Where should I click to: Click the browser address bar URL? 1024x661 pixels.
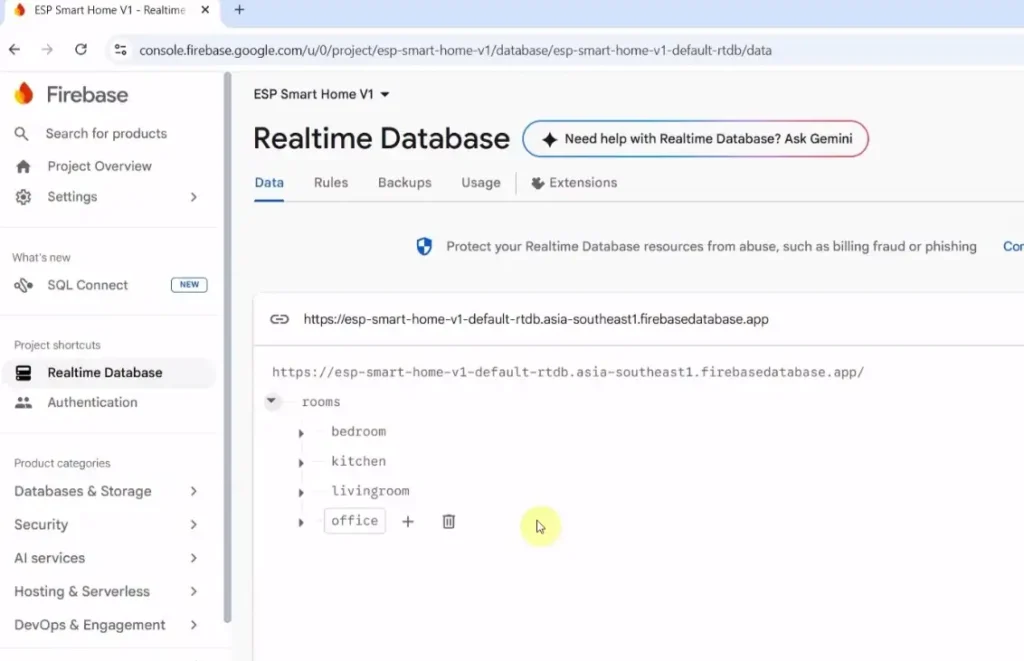click(455, 50)
